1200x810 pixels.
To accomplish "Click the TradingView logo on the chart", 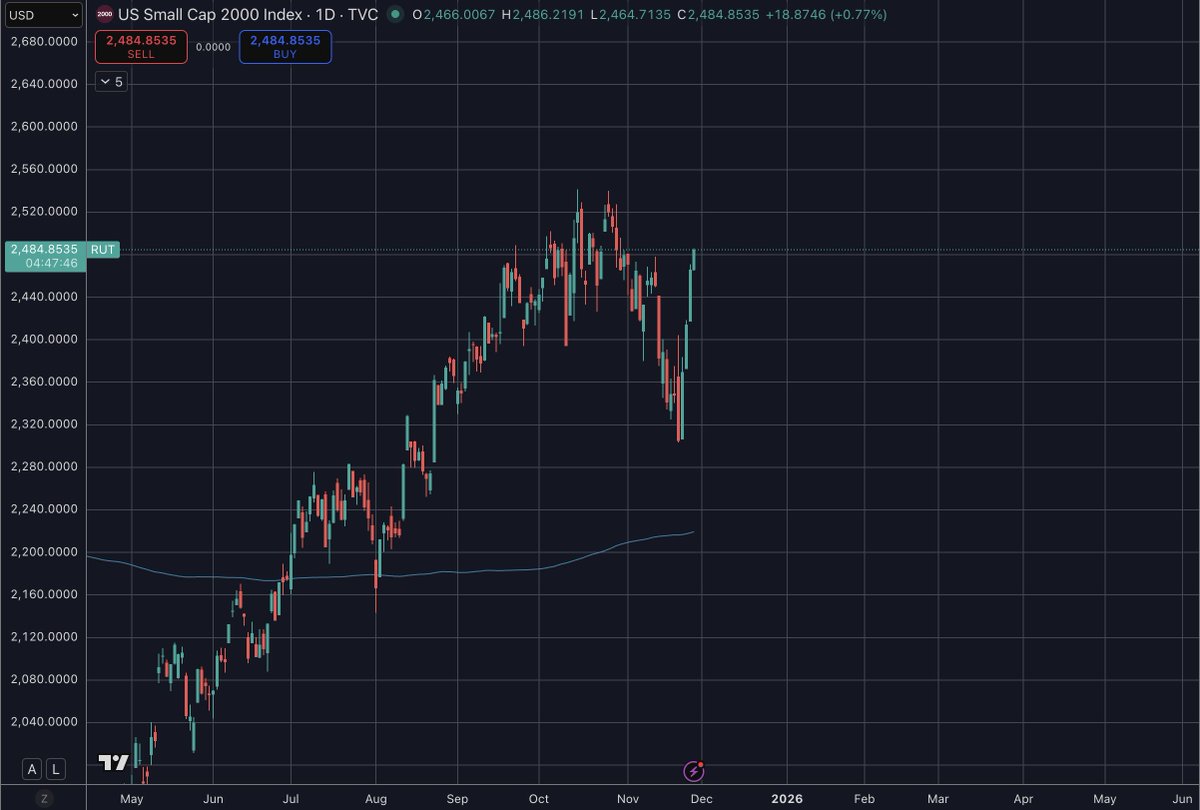I will pyautogui.click(x=113, y=763).
